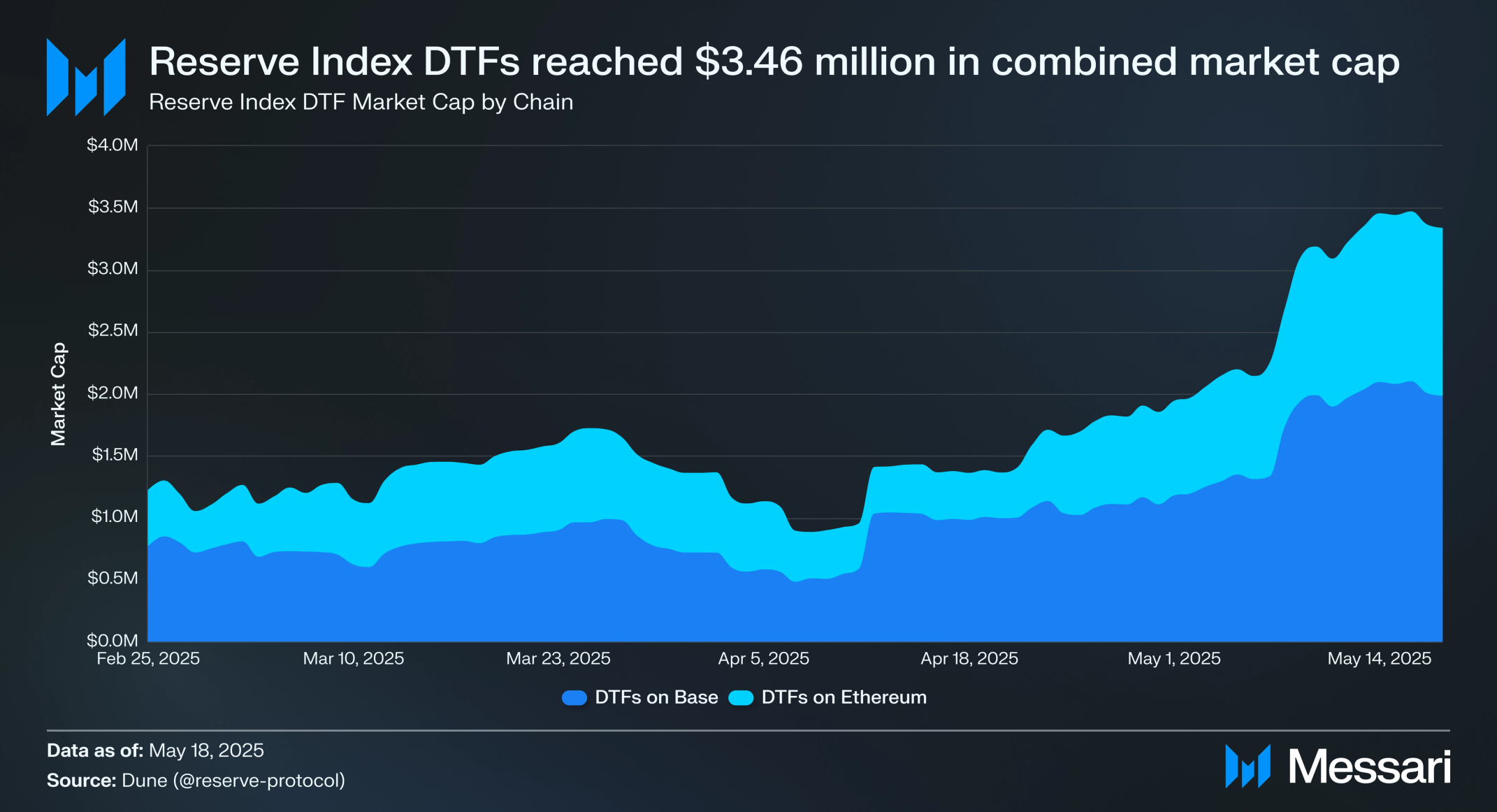Click the Messari logo icon in footer
This screenshot has width=1497, height=812.
(x=1247, y=767)
